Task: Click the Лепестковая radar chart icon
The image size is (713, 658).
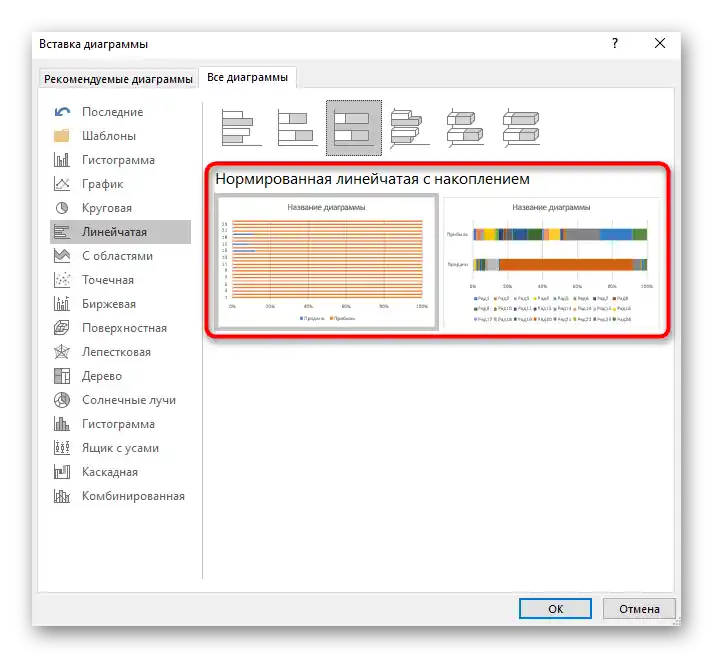Action: pyautogui.click(x=62, y=352)
